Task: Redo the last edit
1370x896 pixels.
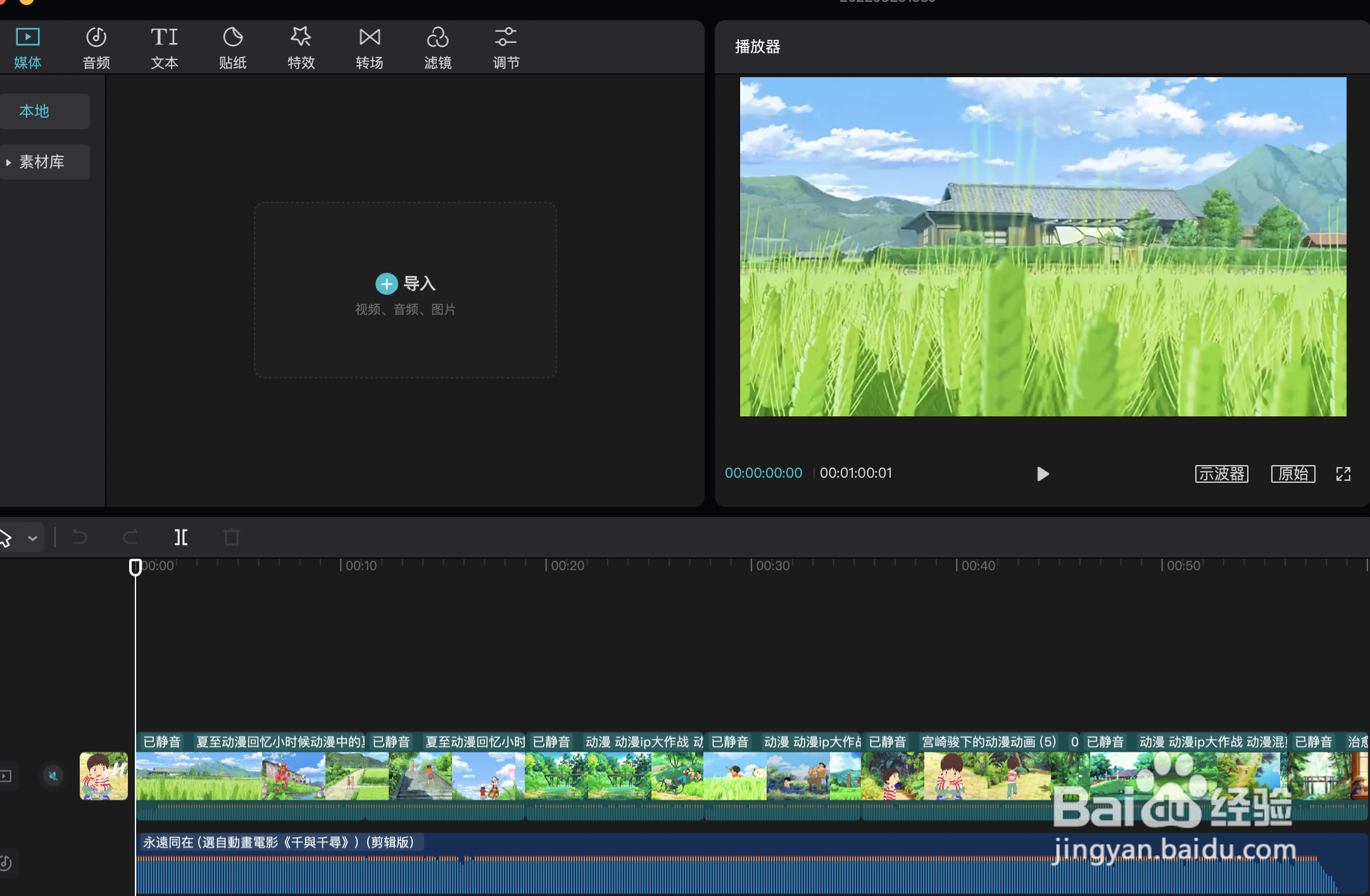Action: (x=130, y=537)
